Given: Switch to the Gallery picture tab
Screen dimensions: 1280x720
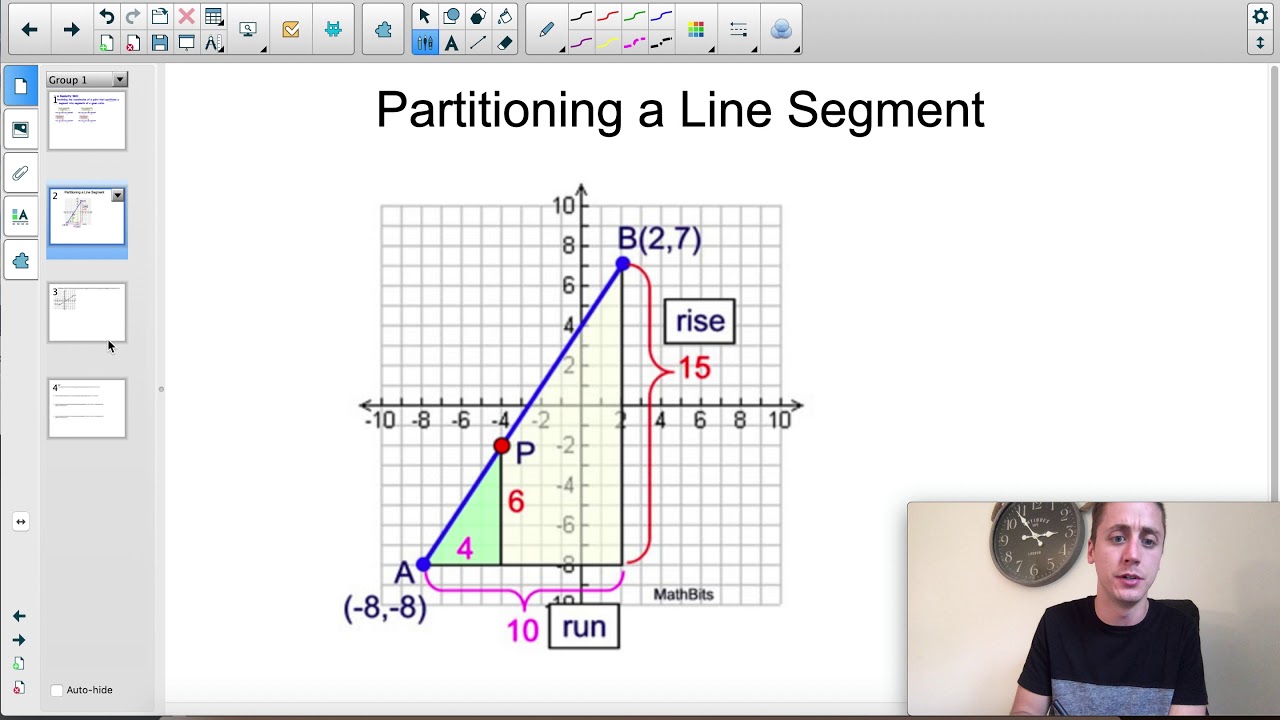Looking at the screenshot, I should [x=20, y=130].
